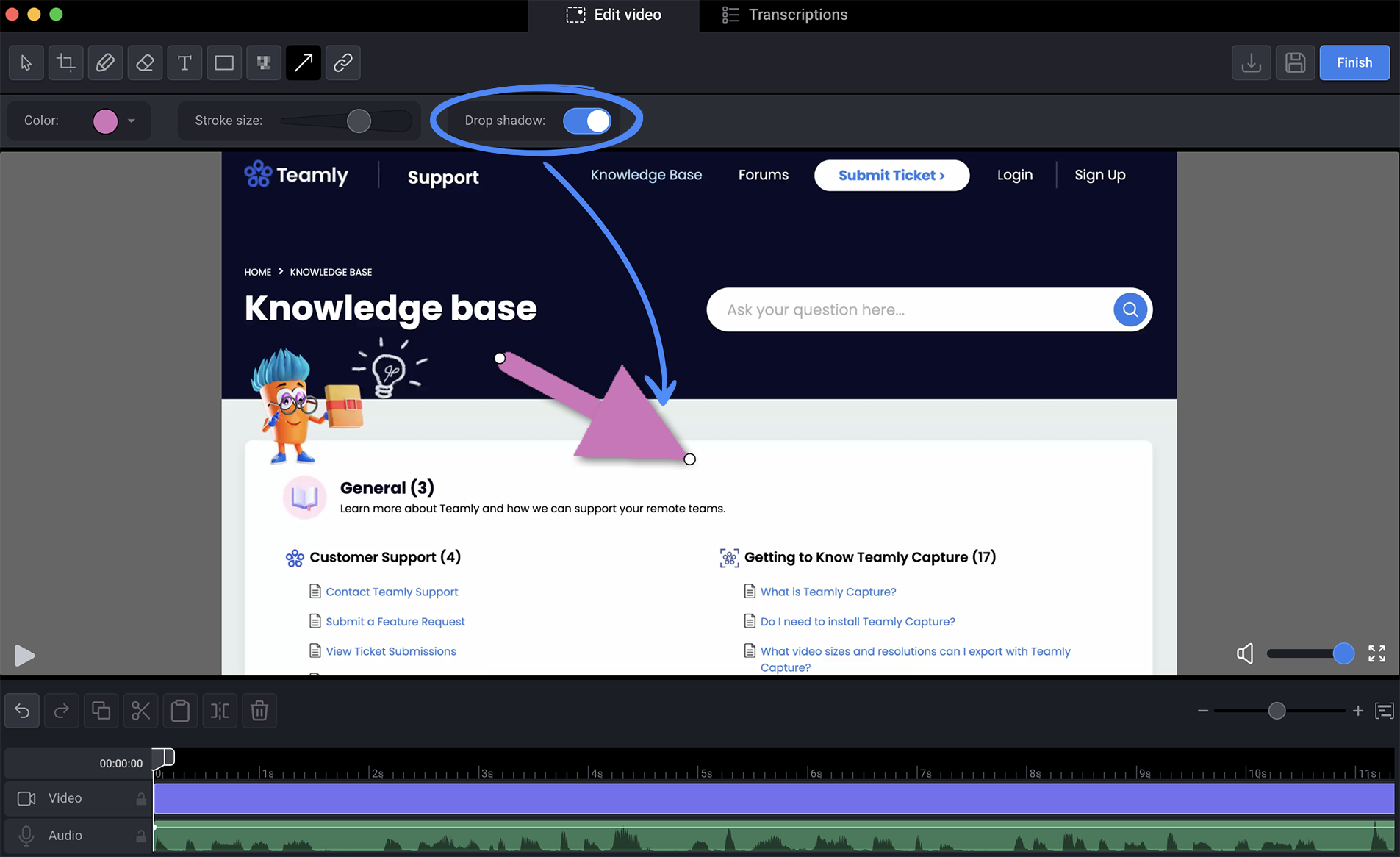This screenshot has height=857, width=1400.
Task: Switch to the Transcriptions tab
Action: [784, 15]
